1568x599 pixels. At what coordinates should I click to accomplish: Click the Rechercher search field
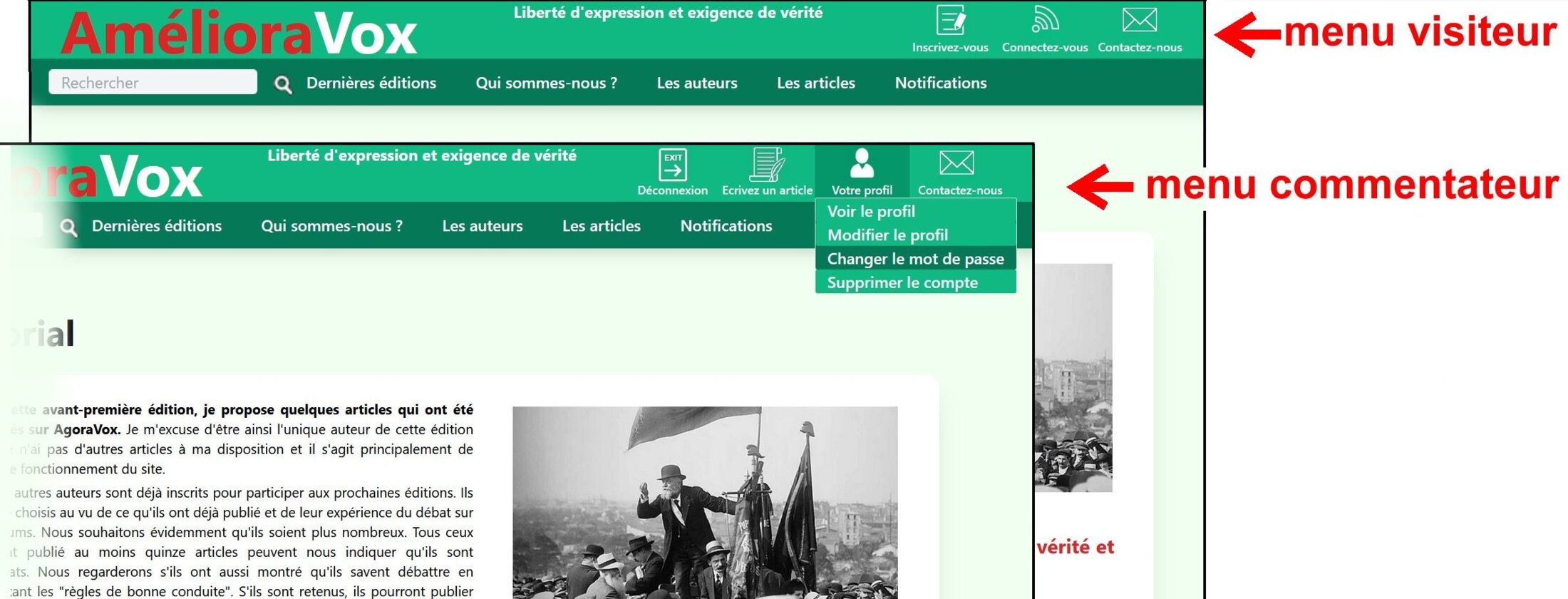point(153,83)
